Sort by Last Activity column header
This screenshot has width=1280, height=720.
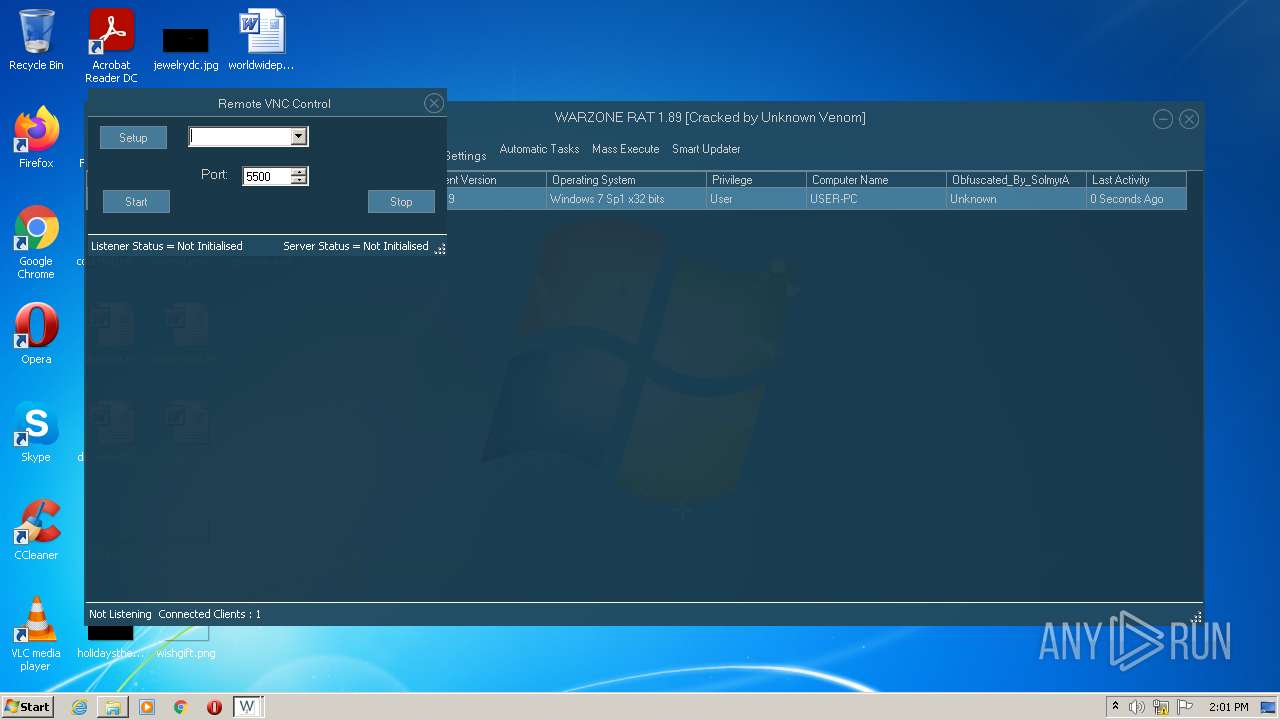tap(1137, 180)
